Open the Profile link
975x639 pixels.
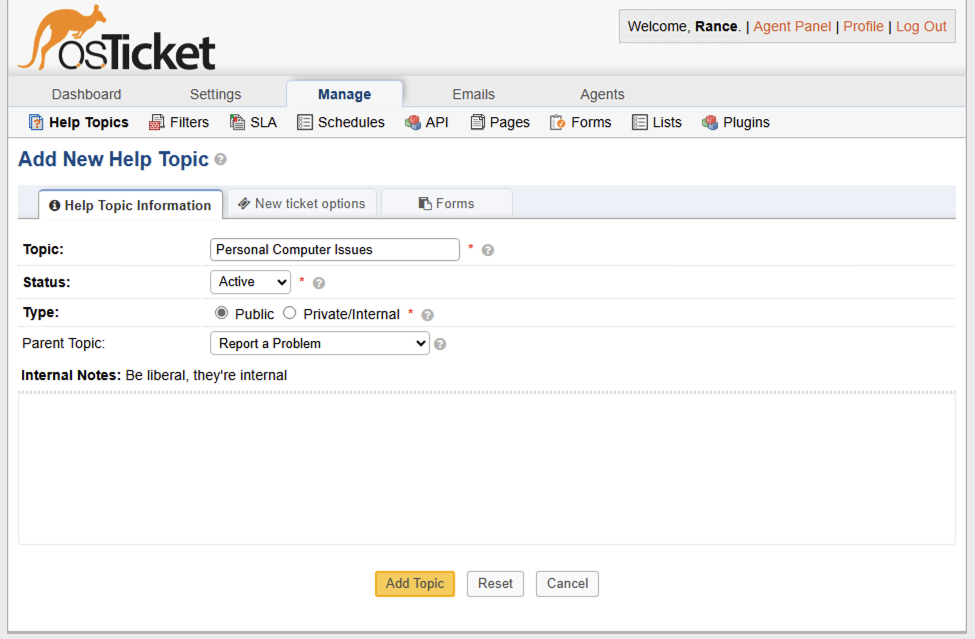pos(863,26)
